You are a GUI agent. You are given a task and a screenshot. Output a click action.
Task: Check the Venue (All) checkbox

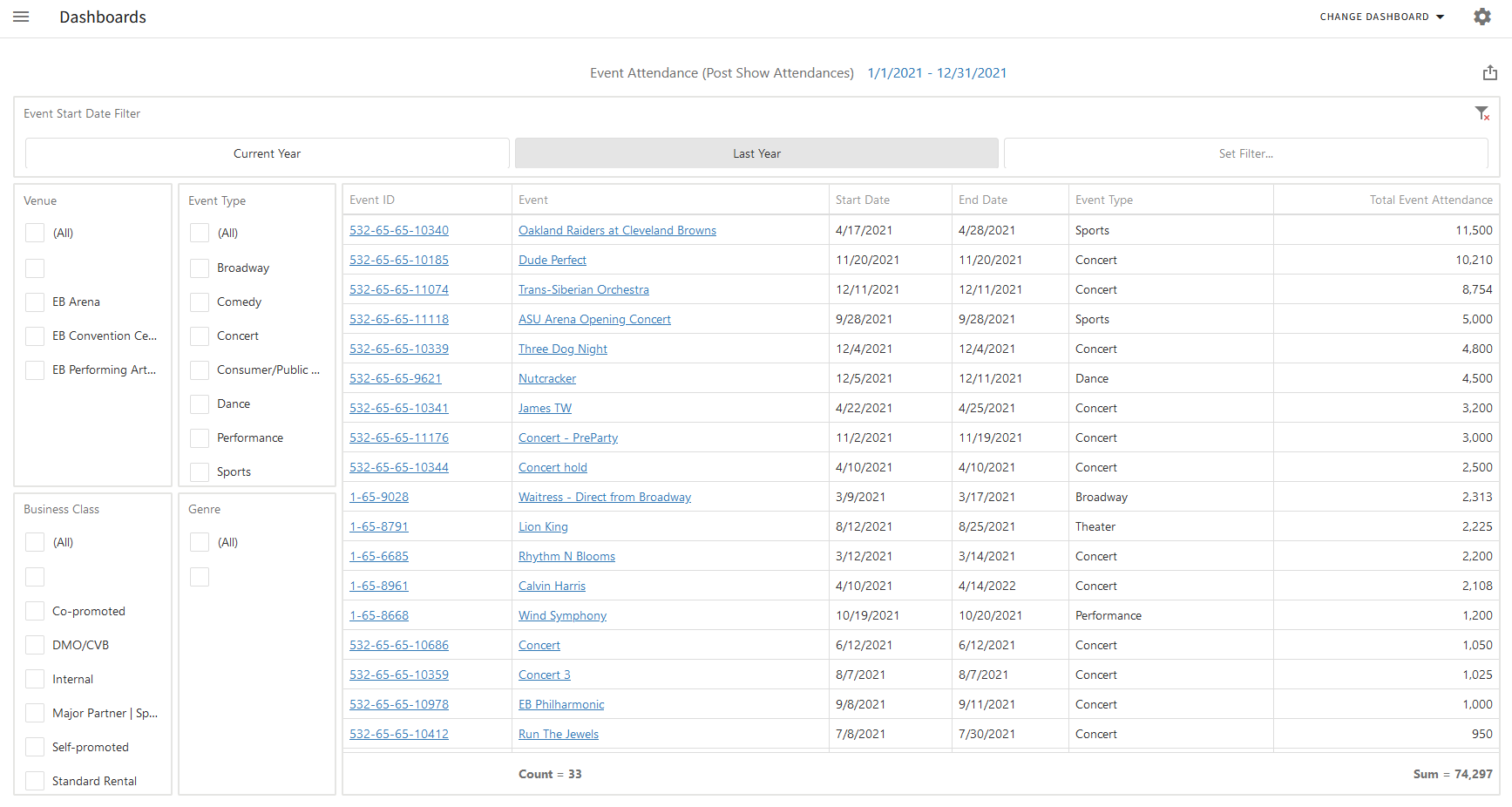click(35, 233)
